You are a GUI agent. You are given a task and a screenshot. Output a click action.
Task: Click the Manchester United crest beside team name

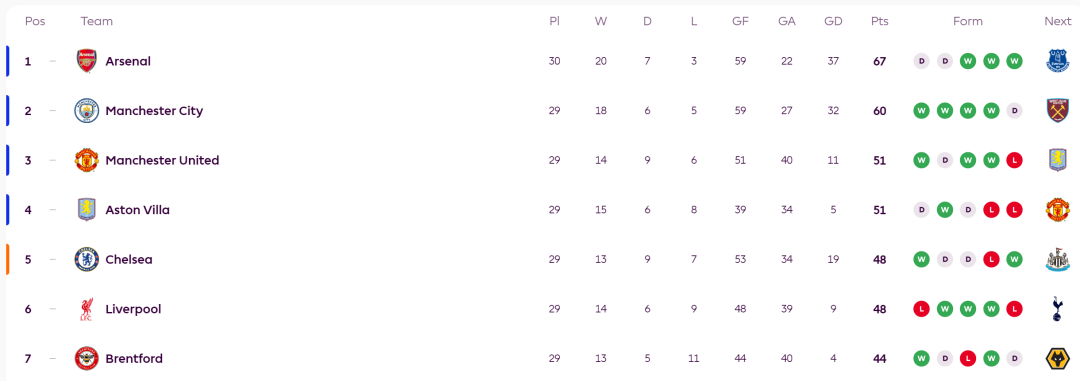(87, 161)
